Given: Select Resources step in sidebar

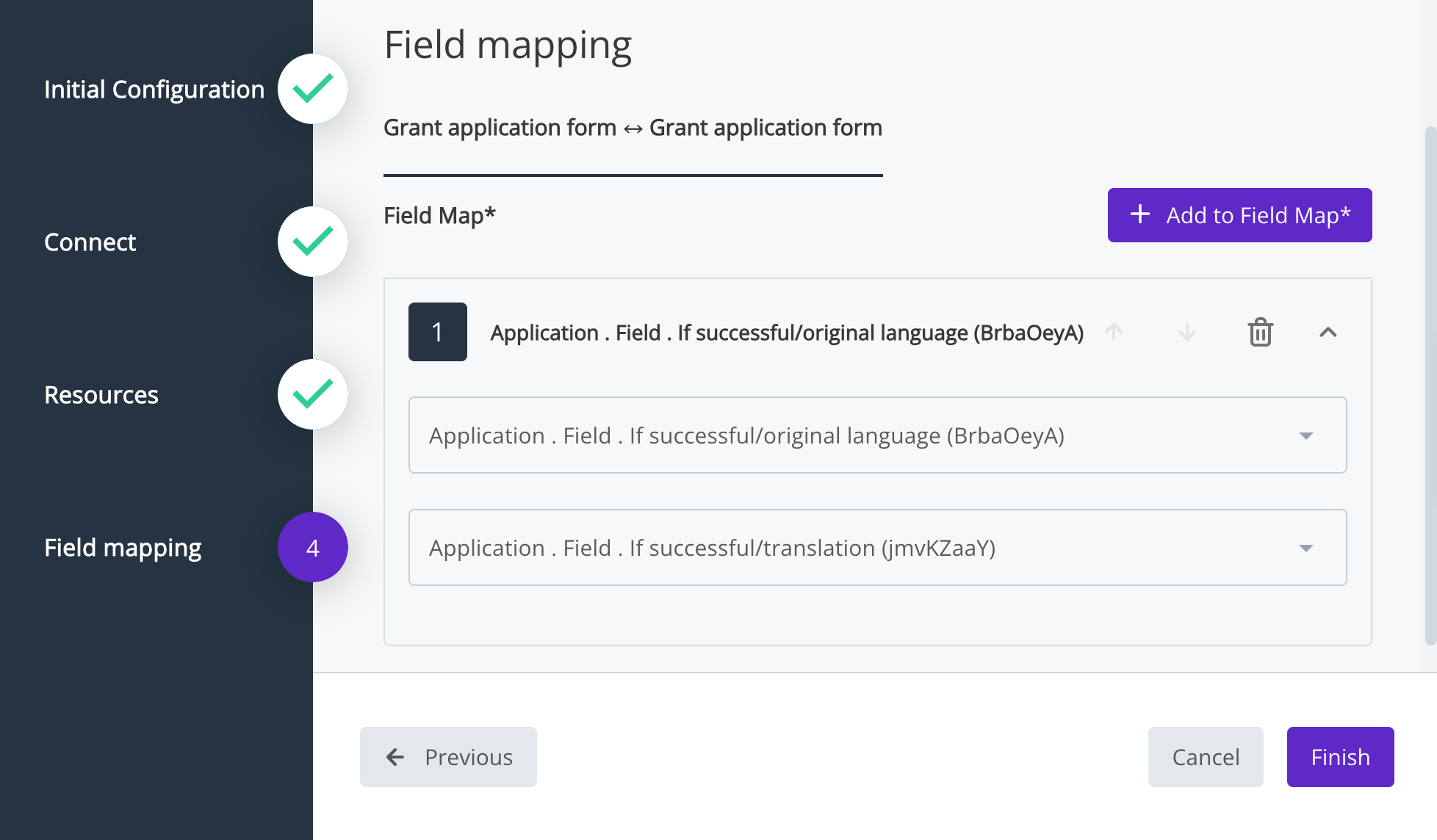Looking at the screenshot, I should coord(101,395).
